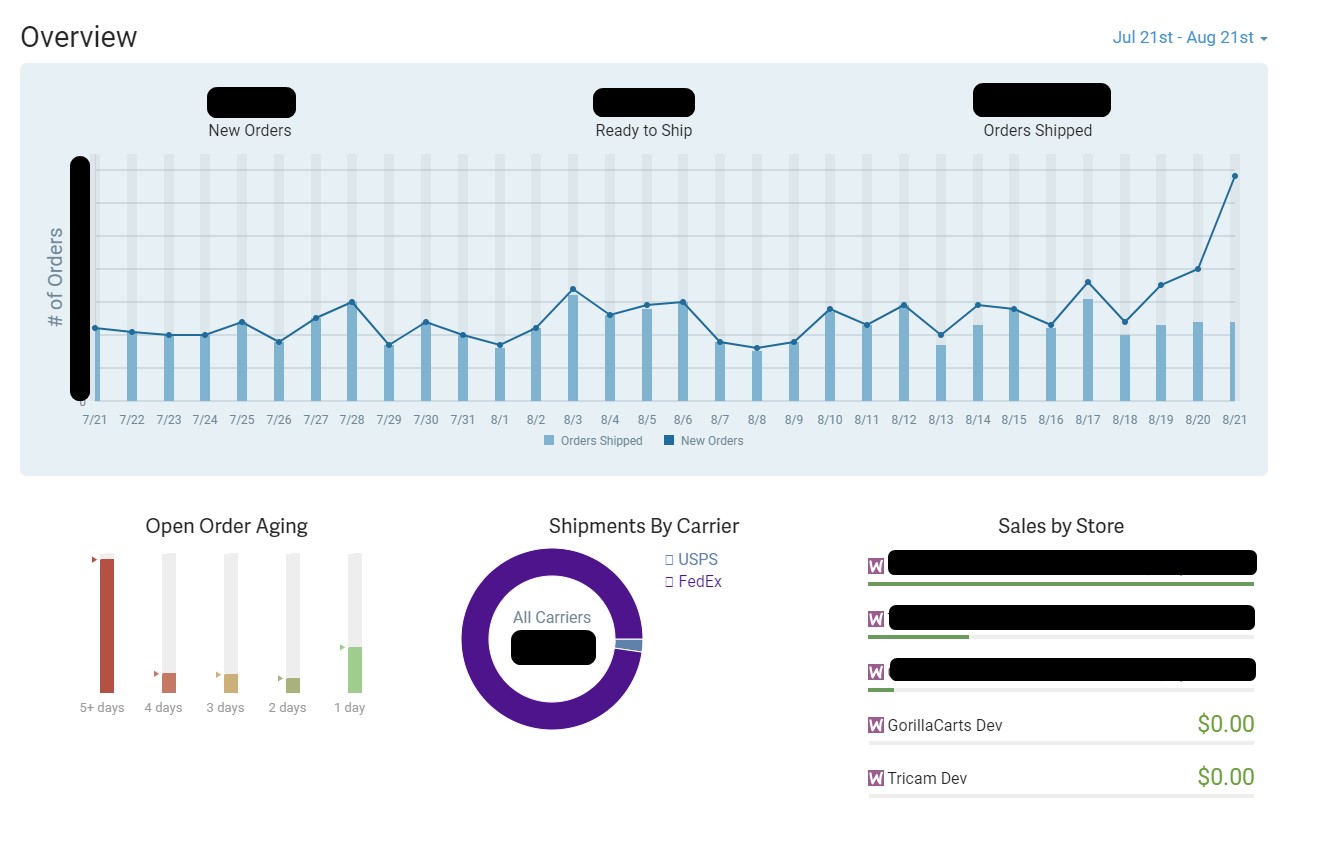1325x846 pixels.
Task: Click the Orders Shipped bar for 8/17
Action: pos(1087,350)
